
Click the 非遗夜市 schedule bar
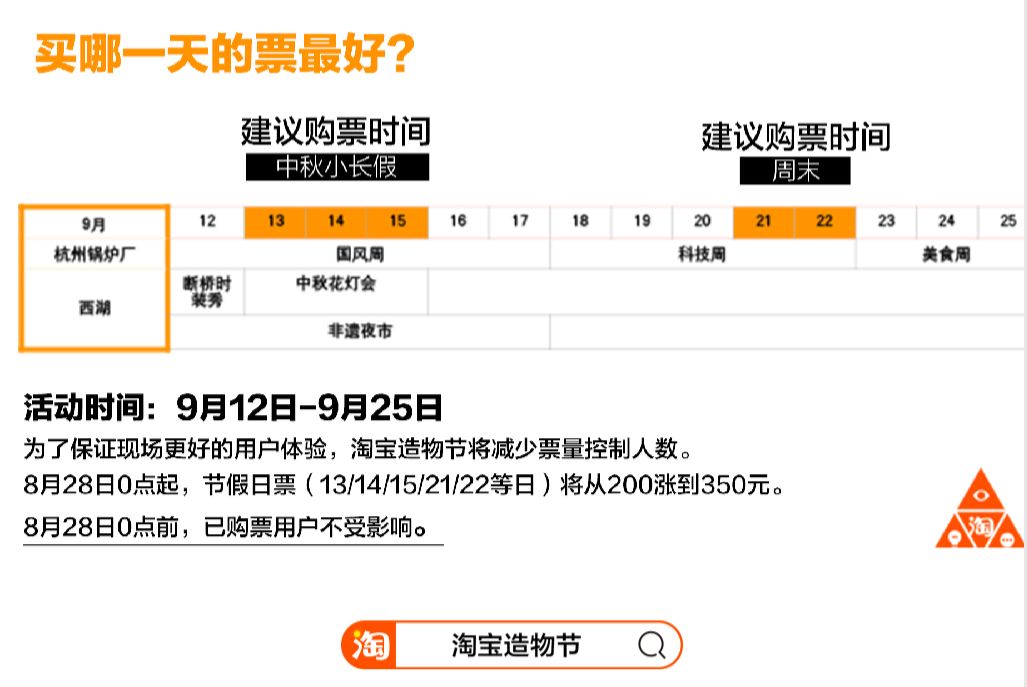click(x=360, y=331)
